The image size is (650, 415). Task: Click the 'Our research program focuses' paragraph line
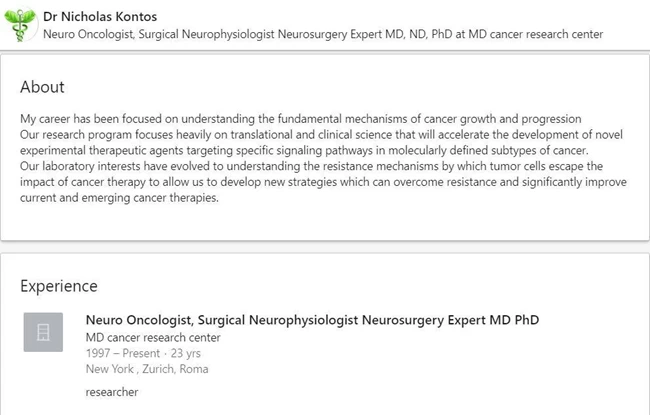tap(321, 135)
